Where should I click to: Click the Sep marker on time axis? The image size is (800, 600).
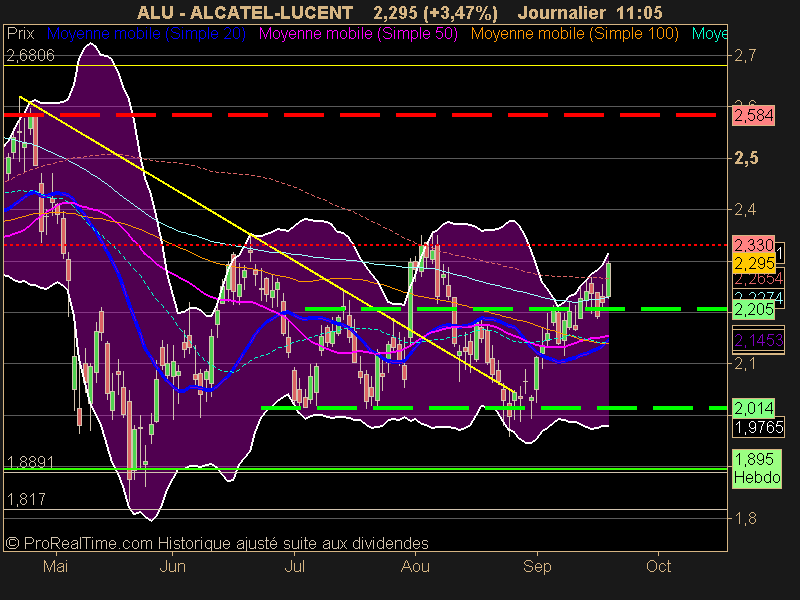point(537,566)
